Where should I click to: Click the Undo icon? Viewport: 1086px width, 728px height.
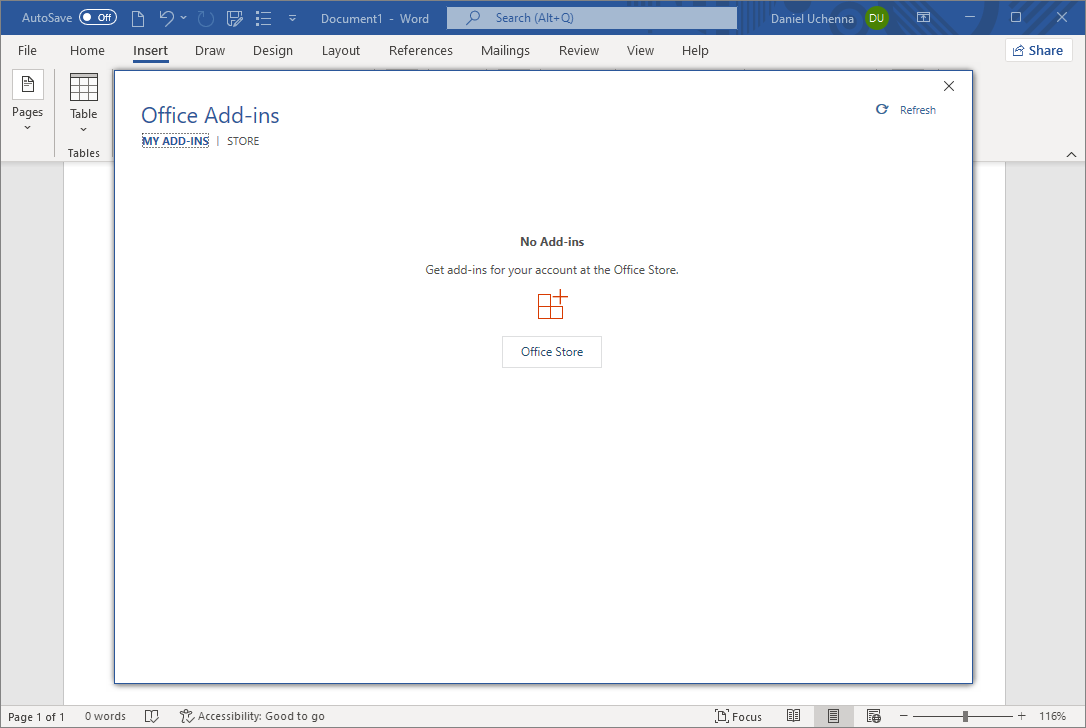pyautogui.click(x=166, y=17)
